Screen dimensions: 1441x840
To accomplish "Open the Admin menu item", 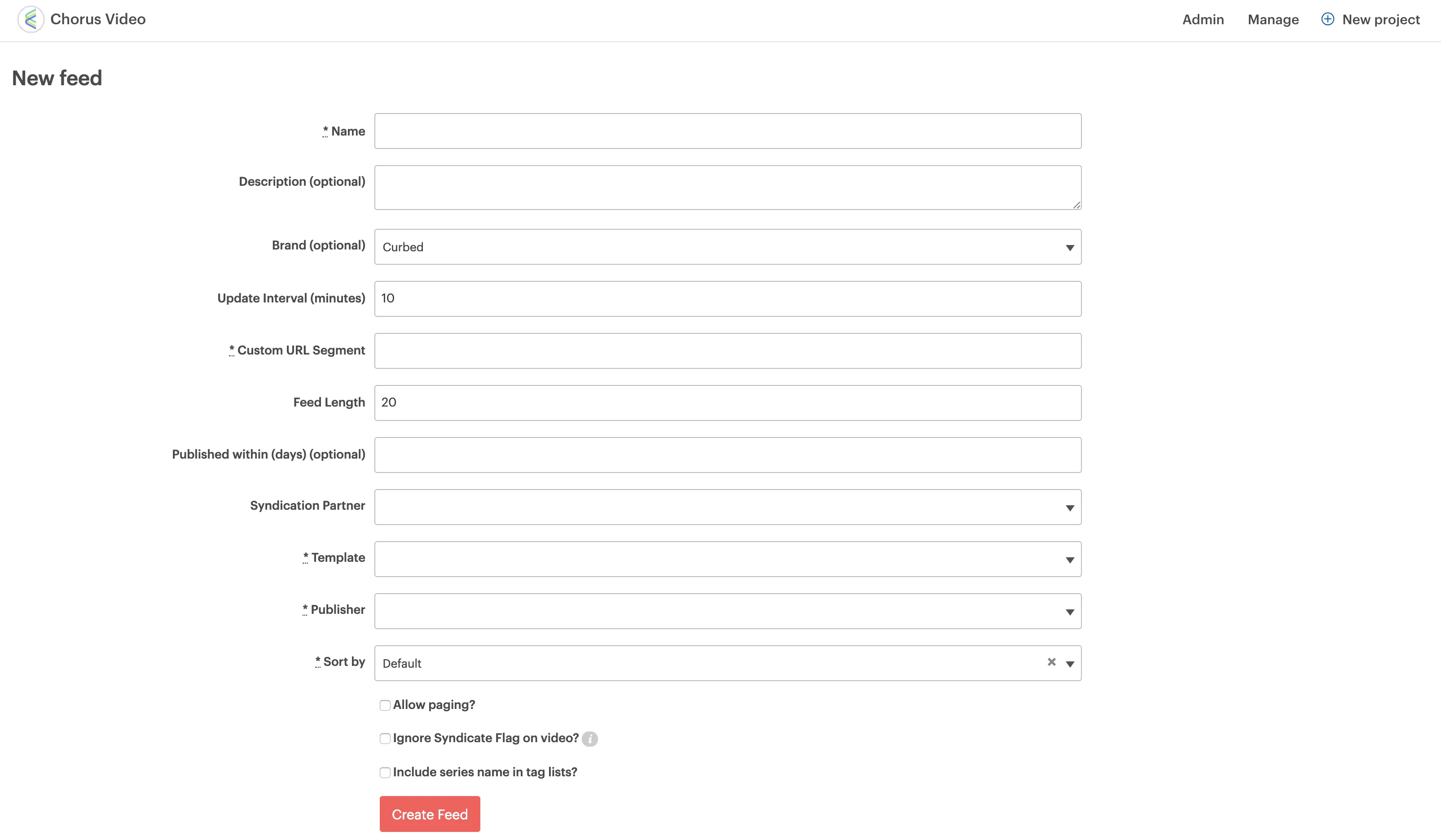I will point(1203,19).
